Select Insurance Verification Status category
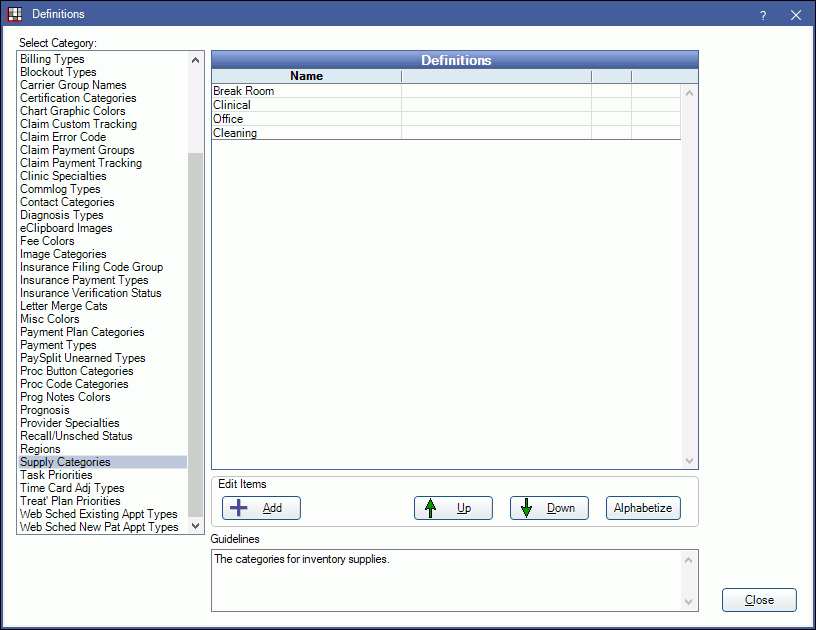Image resolution: width=816 pixels, height=630 pixels. pos(103,293)
